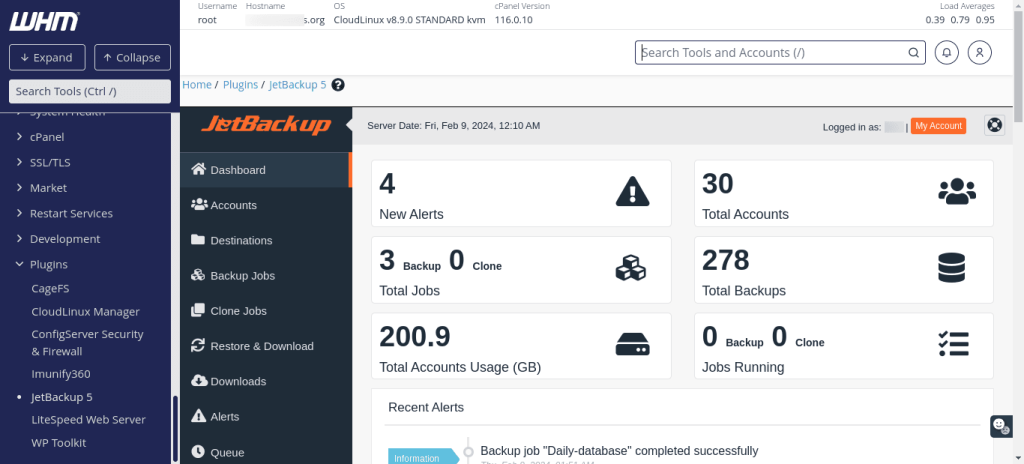
Task: Expand the Restart Services section
Action: [70, 213]
